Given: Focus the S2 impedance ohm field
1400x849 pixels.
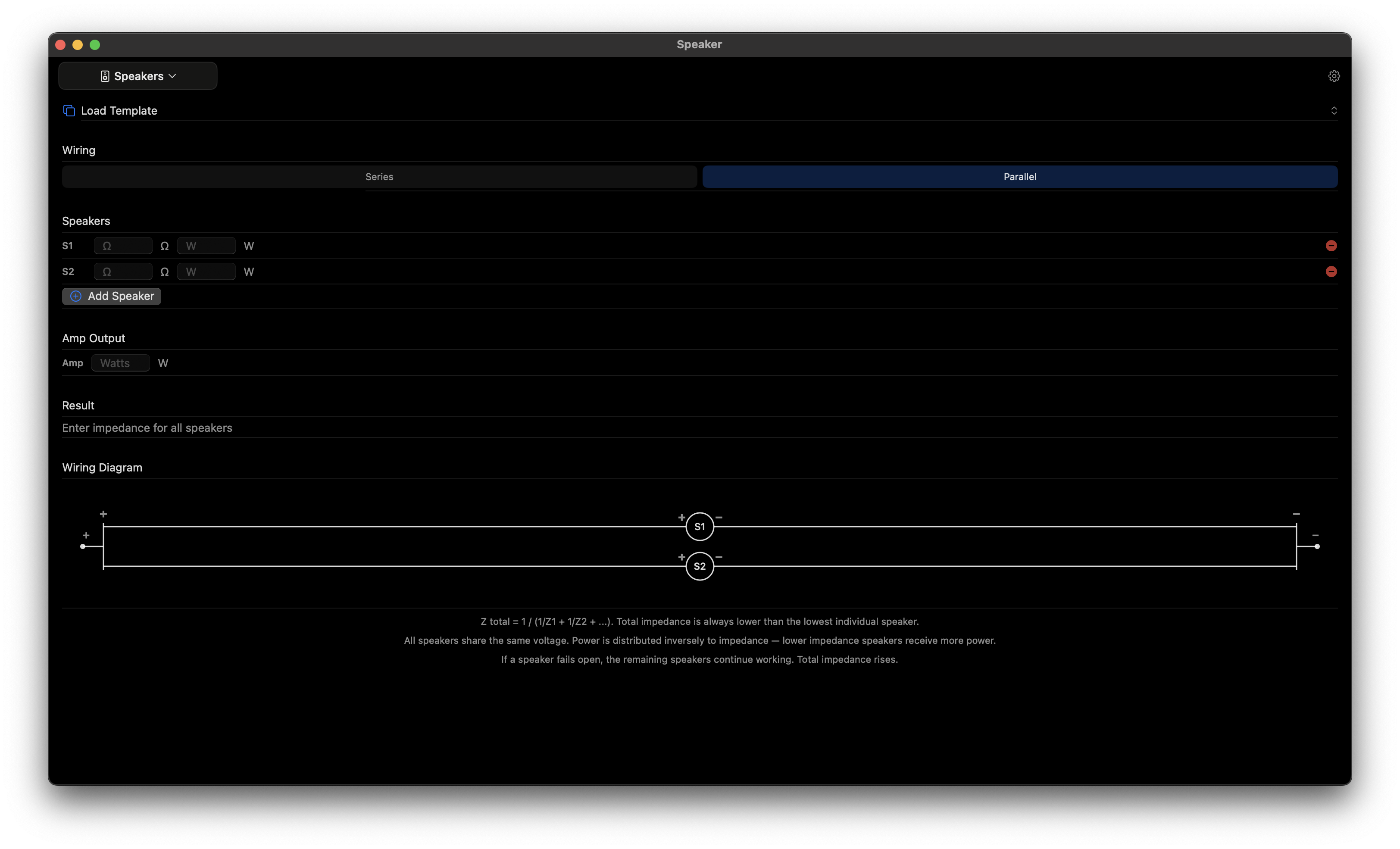Looking at the screenshot, I should (123, 272).
